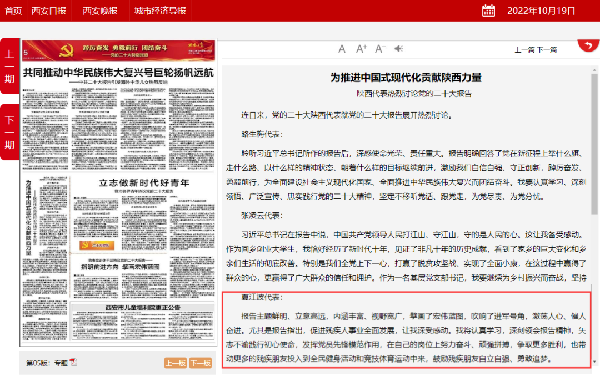Click the speaker read-aloud icon
600x377 pixels.
click(x=398, y=49)
